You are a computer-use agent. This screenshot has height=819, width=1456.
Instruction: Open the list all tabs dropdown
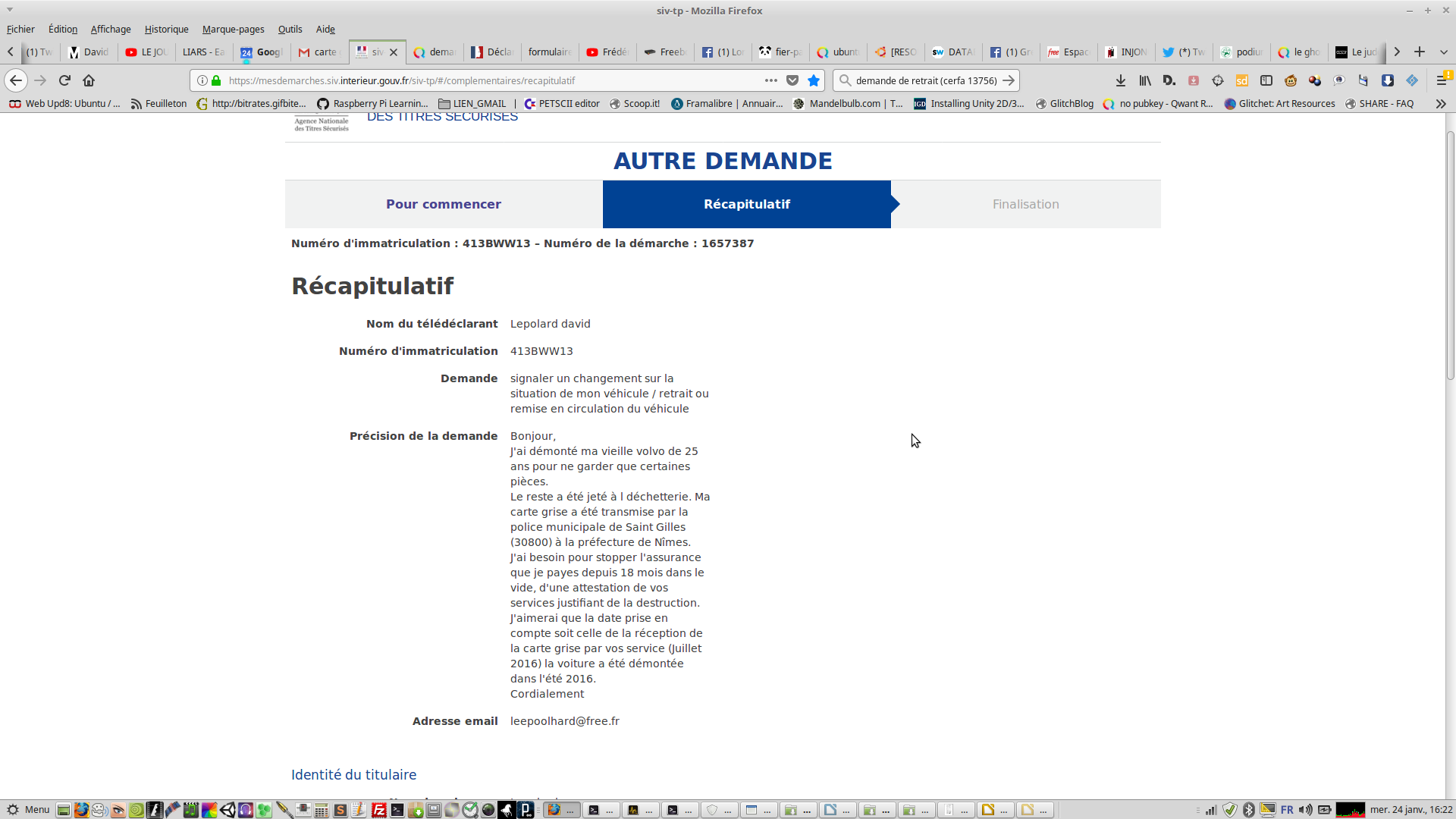(x=1444, y=52)
